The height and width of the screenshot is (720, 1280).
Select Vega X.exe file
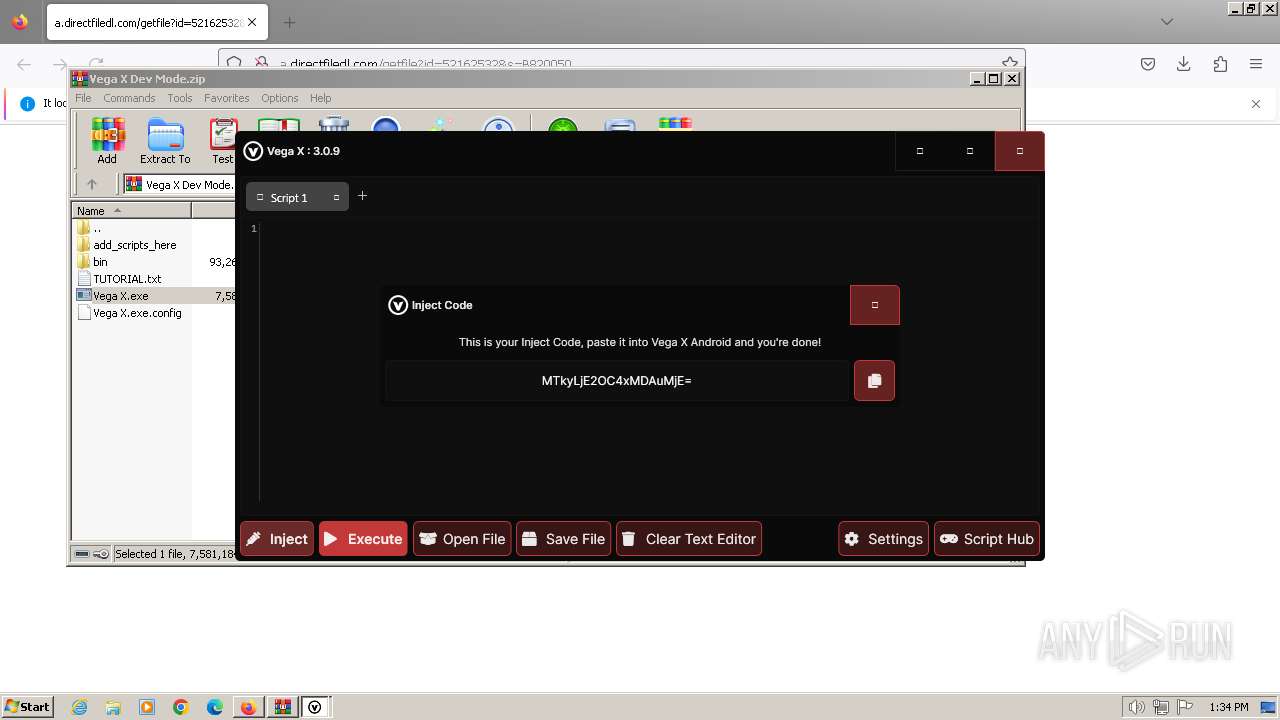[113, 296]
